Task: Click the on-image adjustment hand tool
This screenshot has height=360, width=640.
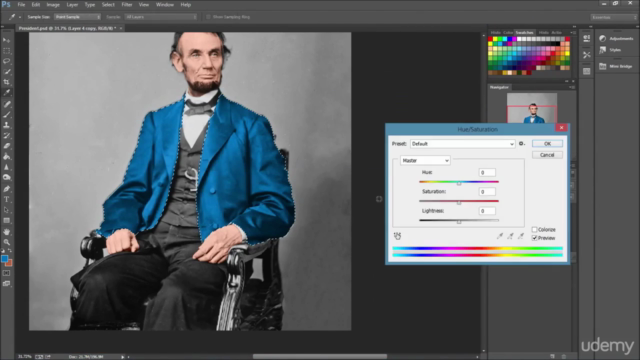Action: (x=398, y=236)
